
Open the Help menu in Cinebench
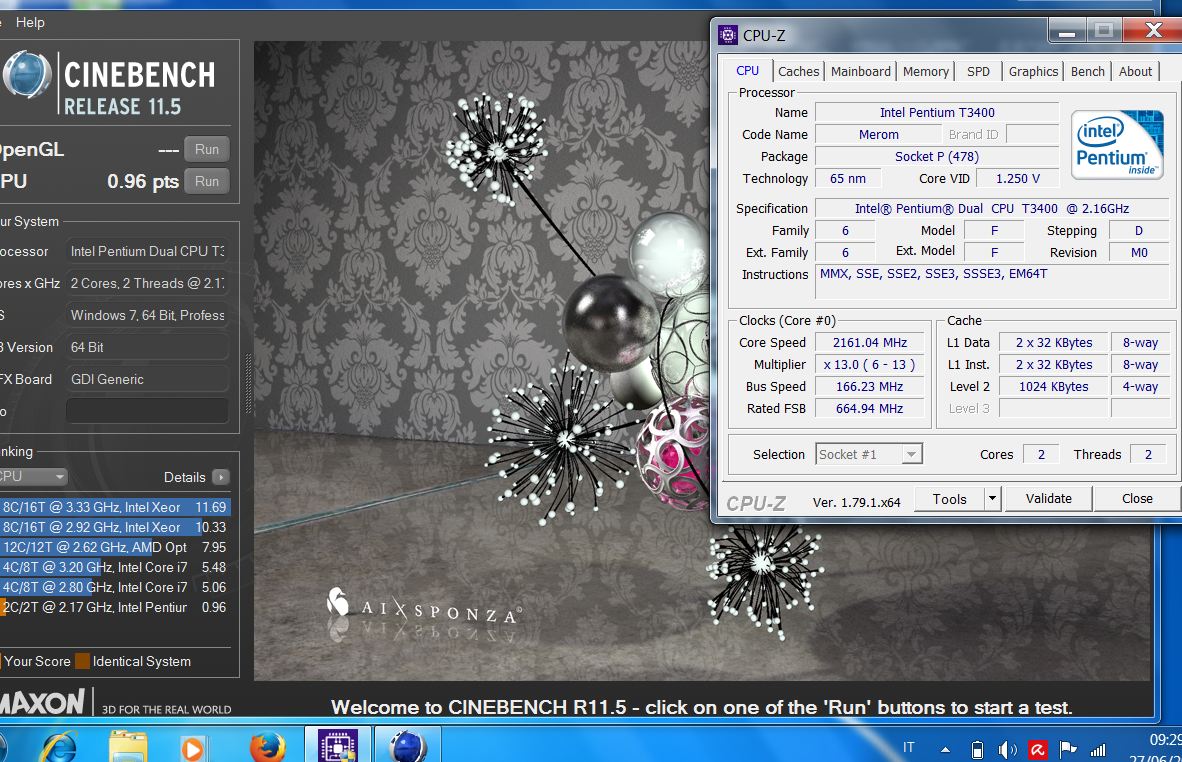tap(30, 23)
